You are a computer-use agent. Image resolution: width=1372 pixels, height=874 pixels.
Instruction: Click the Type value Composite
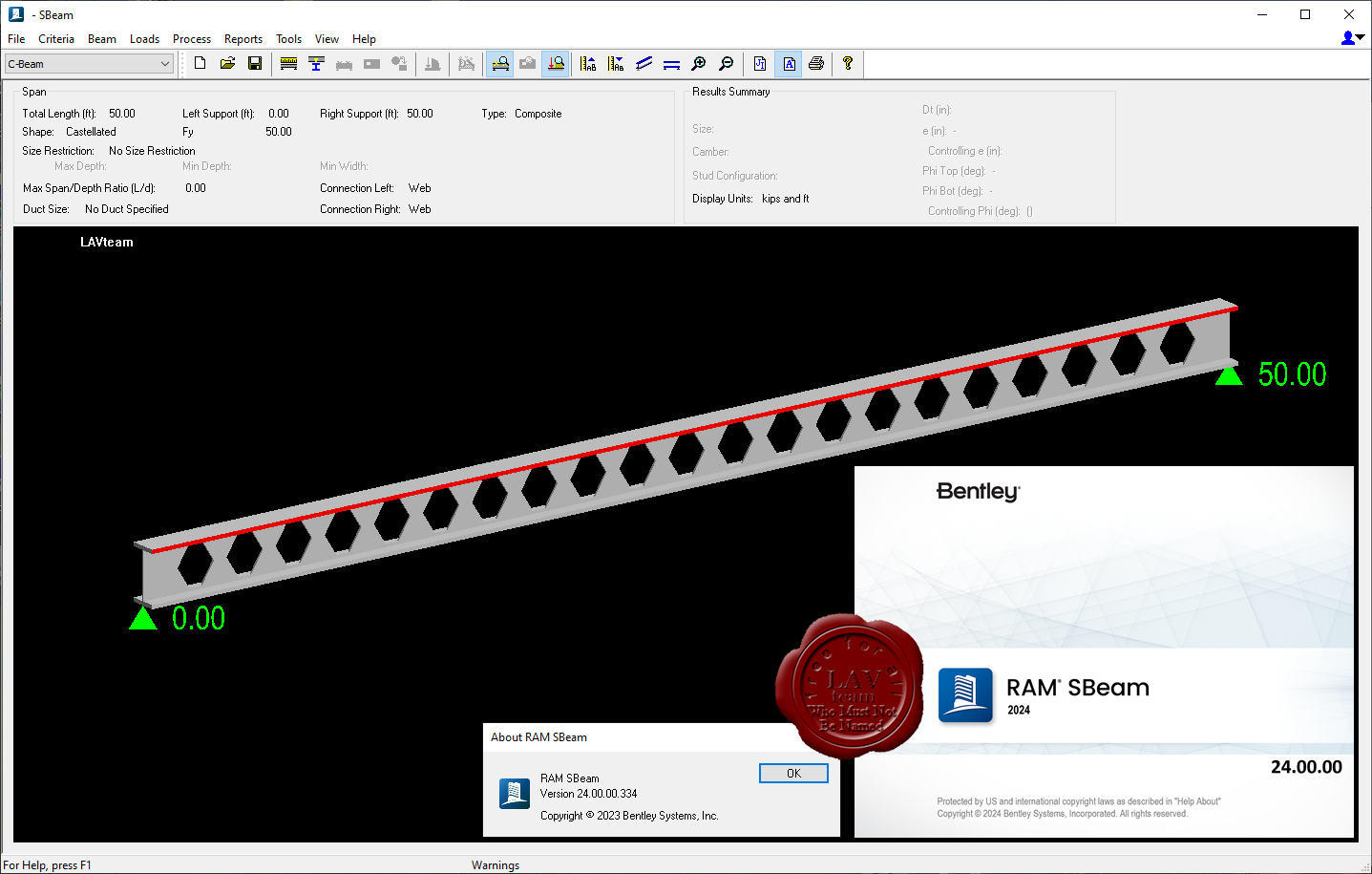[538, 114]
